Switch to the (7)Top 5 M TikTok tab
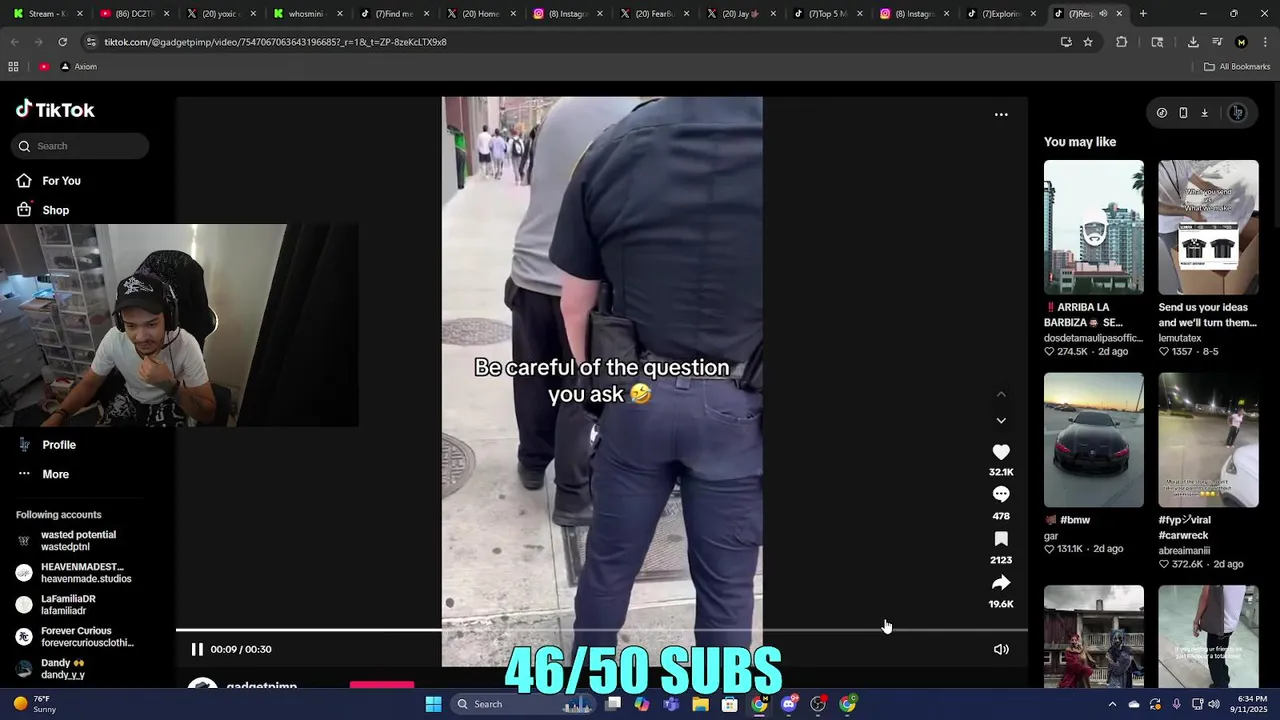Image resolution: width=1280 pixels, height=720 pixels. click(827, 14)
